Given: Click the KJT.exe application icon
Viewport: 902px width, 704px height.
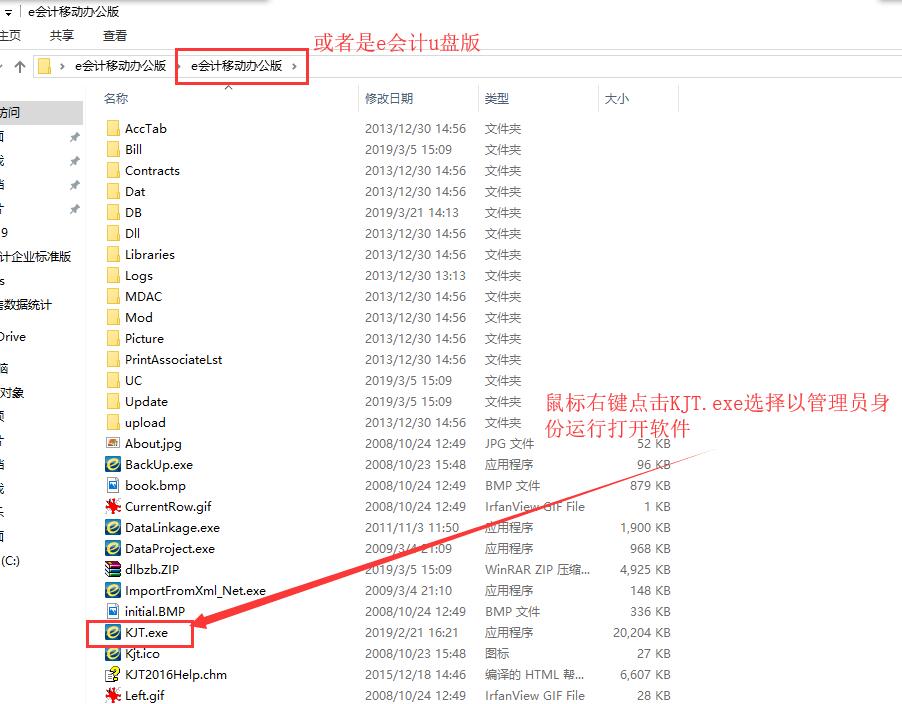Looking at the screenshot, I should [113, 632].
